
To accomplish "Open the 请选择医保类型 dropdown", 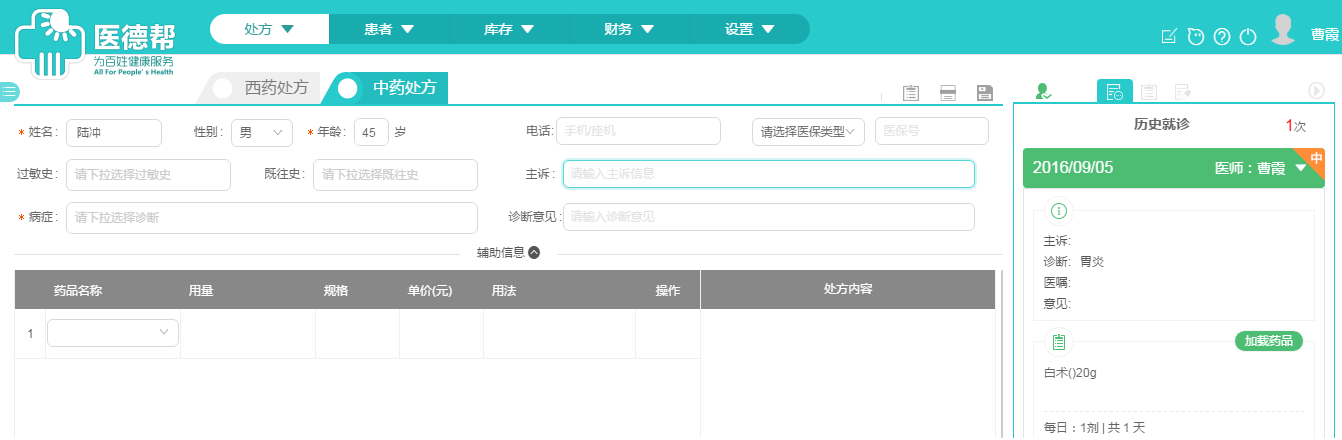I will pos(808,132).
